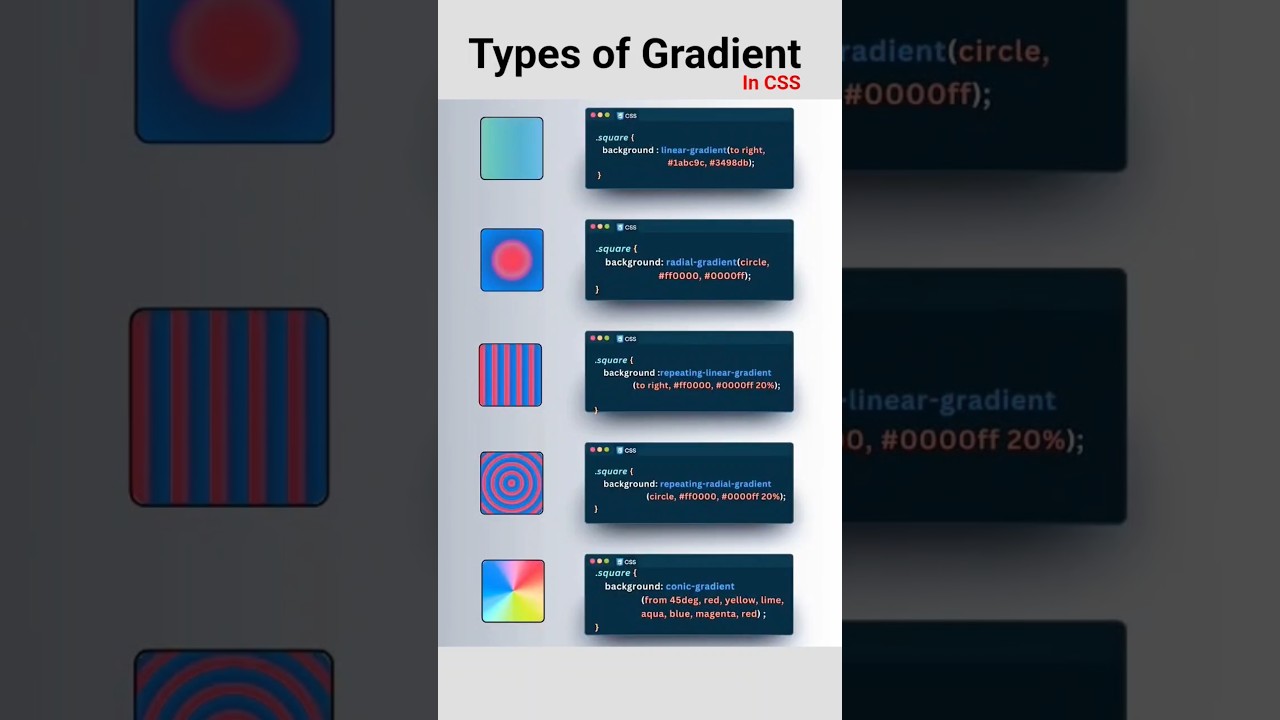Click the "(from 45deg, red, yellow, lime," line
1280x720 pixels.
pyautogui.click(x=713, y=600)
